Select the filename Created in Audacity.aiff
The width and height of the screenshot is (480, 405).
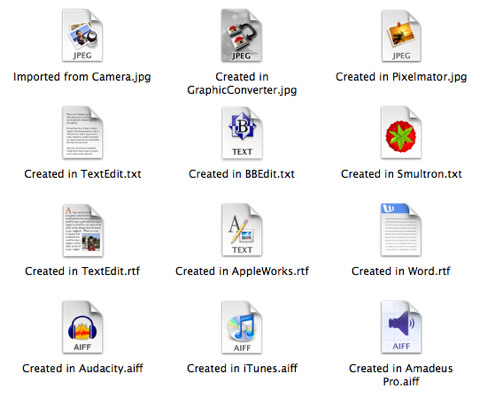[x=83, y=368]
